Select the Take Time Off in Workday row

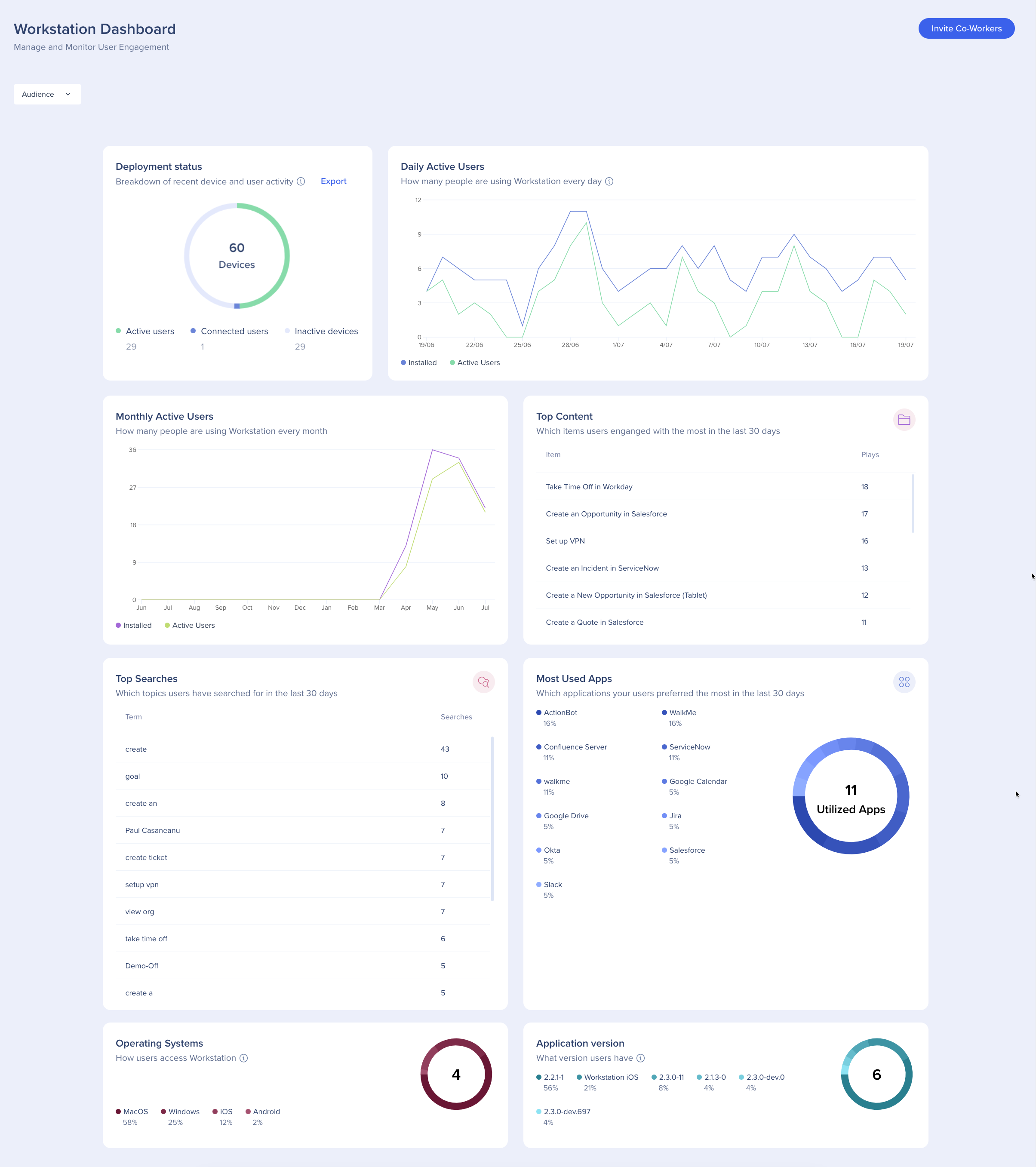(589, 487)
